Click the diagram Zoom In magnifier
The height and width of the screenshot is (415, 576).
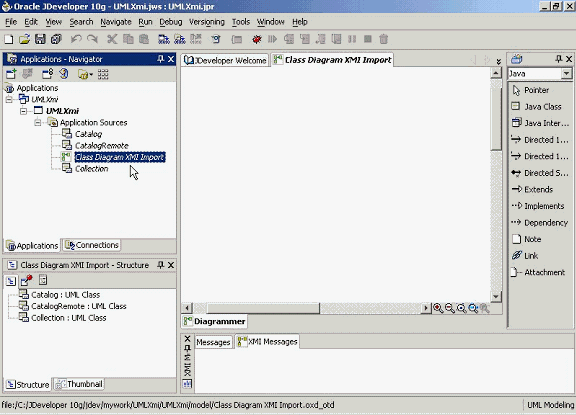click(x=438, y=308)
